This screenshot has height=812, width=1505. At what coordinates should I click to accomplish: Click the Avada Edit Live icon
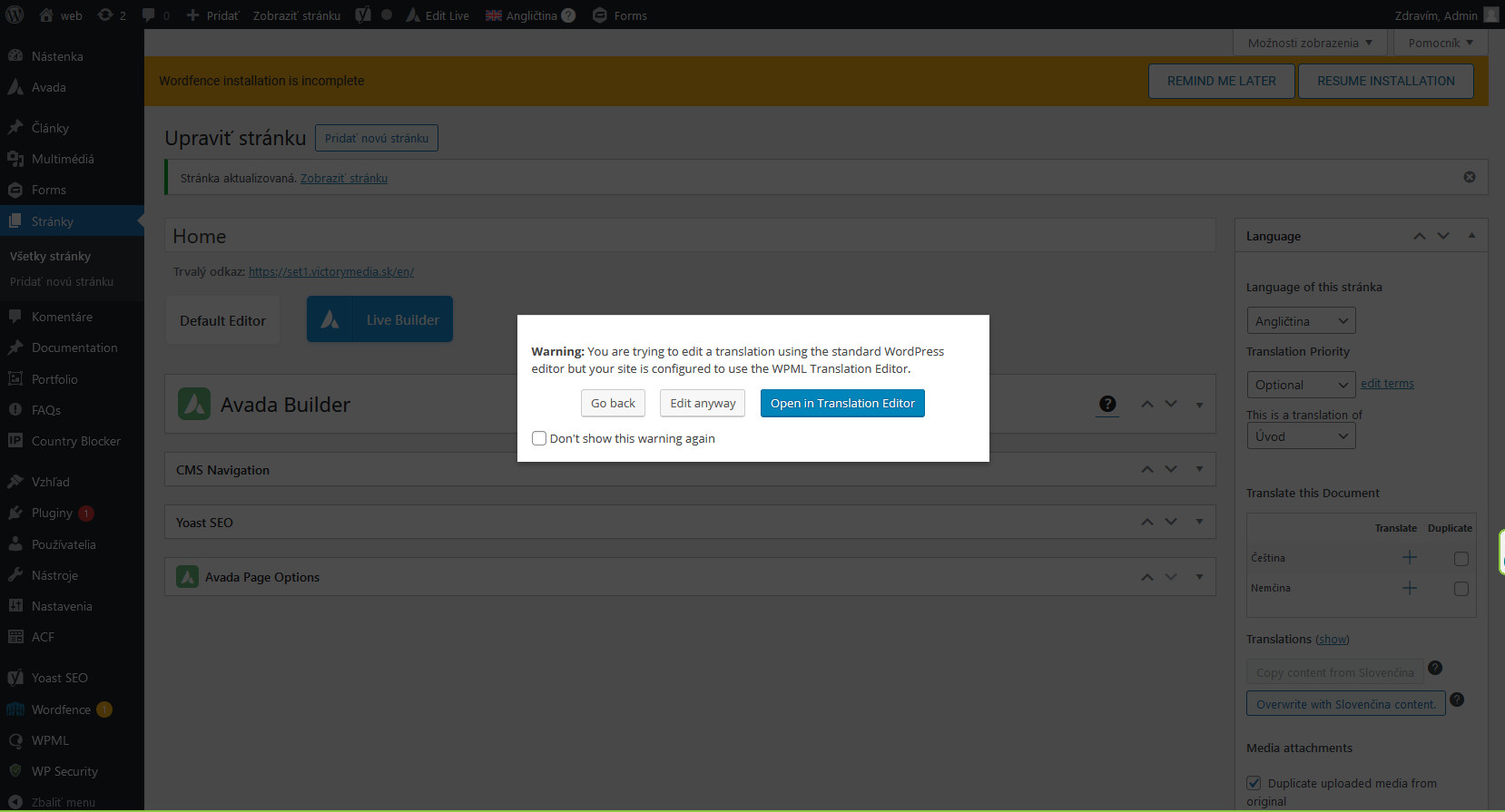click(x=437, y=15)
